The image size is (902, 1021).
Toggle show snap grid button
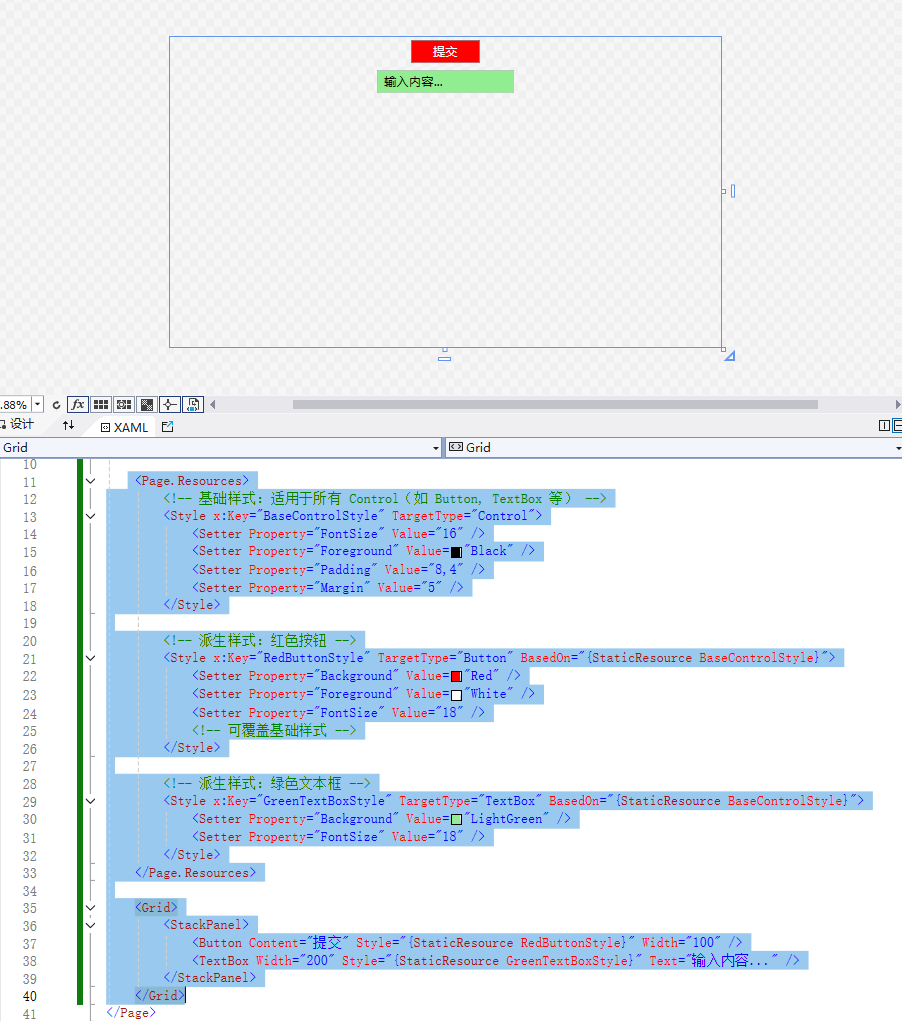101,404
